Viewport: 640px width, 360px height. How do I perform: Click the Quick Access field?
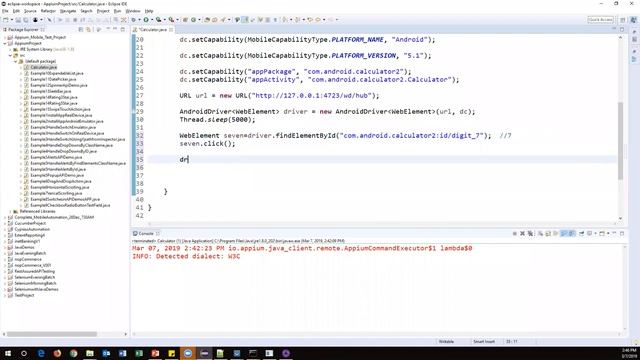[x=600, y=20]
